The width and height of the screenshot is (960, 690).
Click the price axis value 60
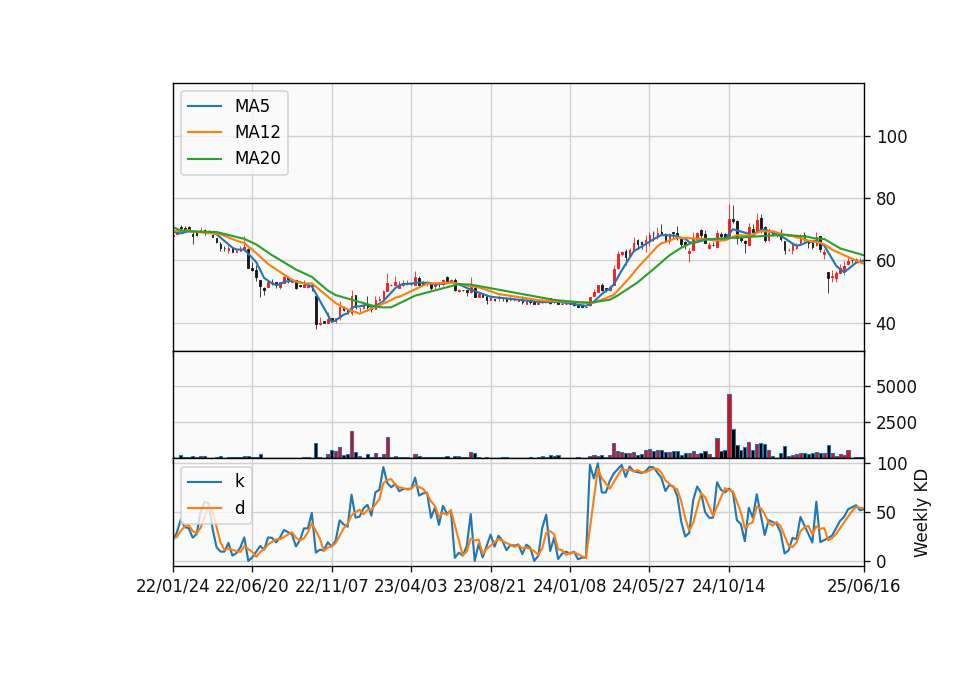886,261
